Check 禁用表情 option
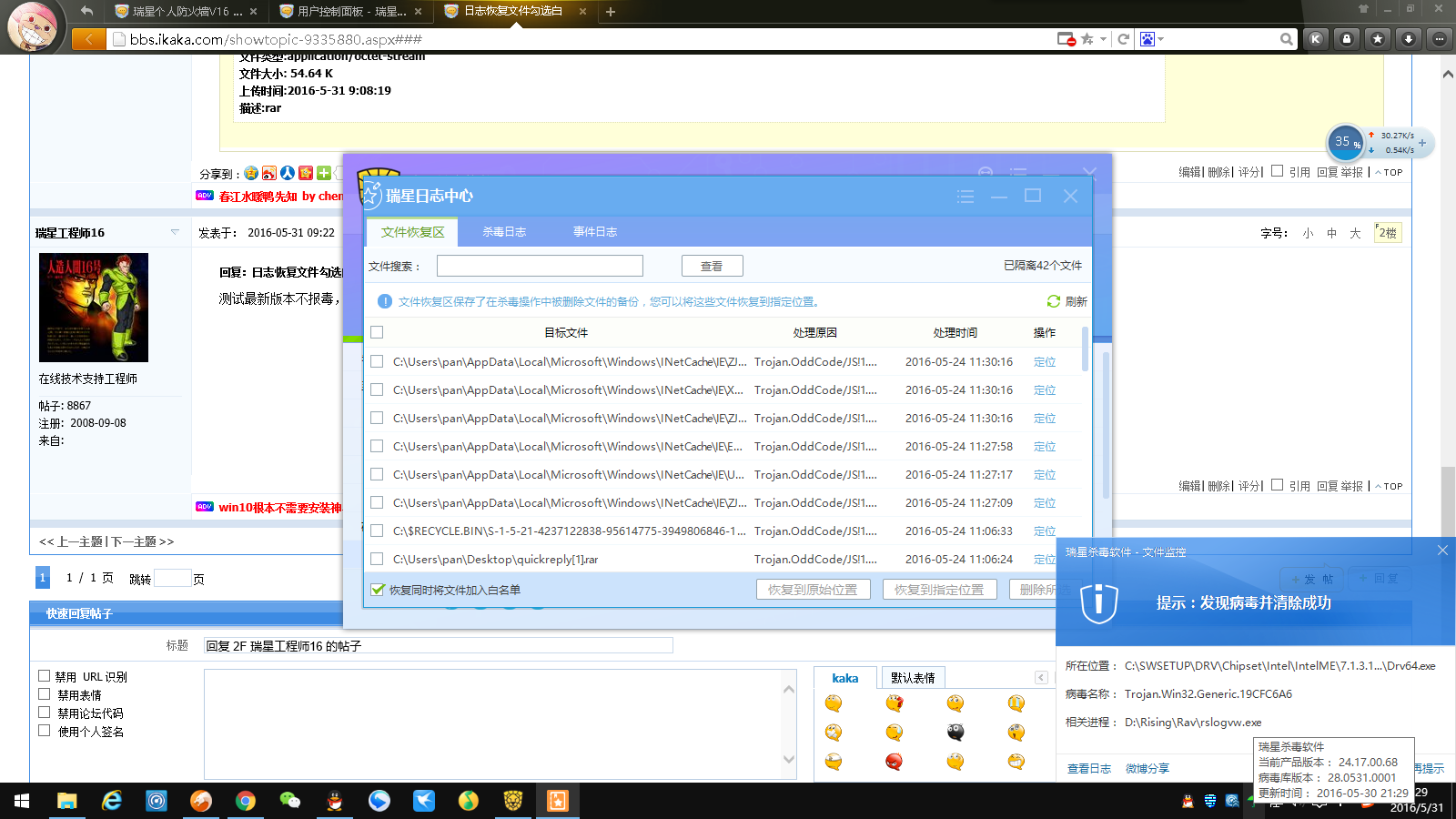1456x819 pixels. 44,694
